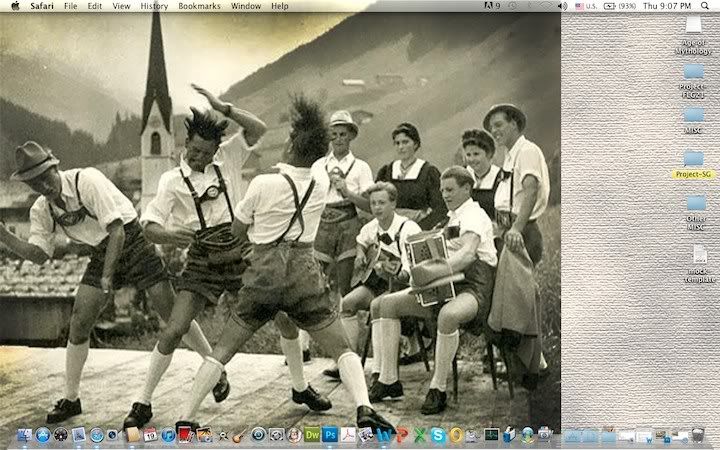The height and width of the screenshot is (450, 720).
Task: Open Adobe Acrobat PDF icon
Action: tap(348, 434)
